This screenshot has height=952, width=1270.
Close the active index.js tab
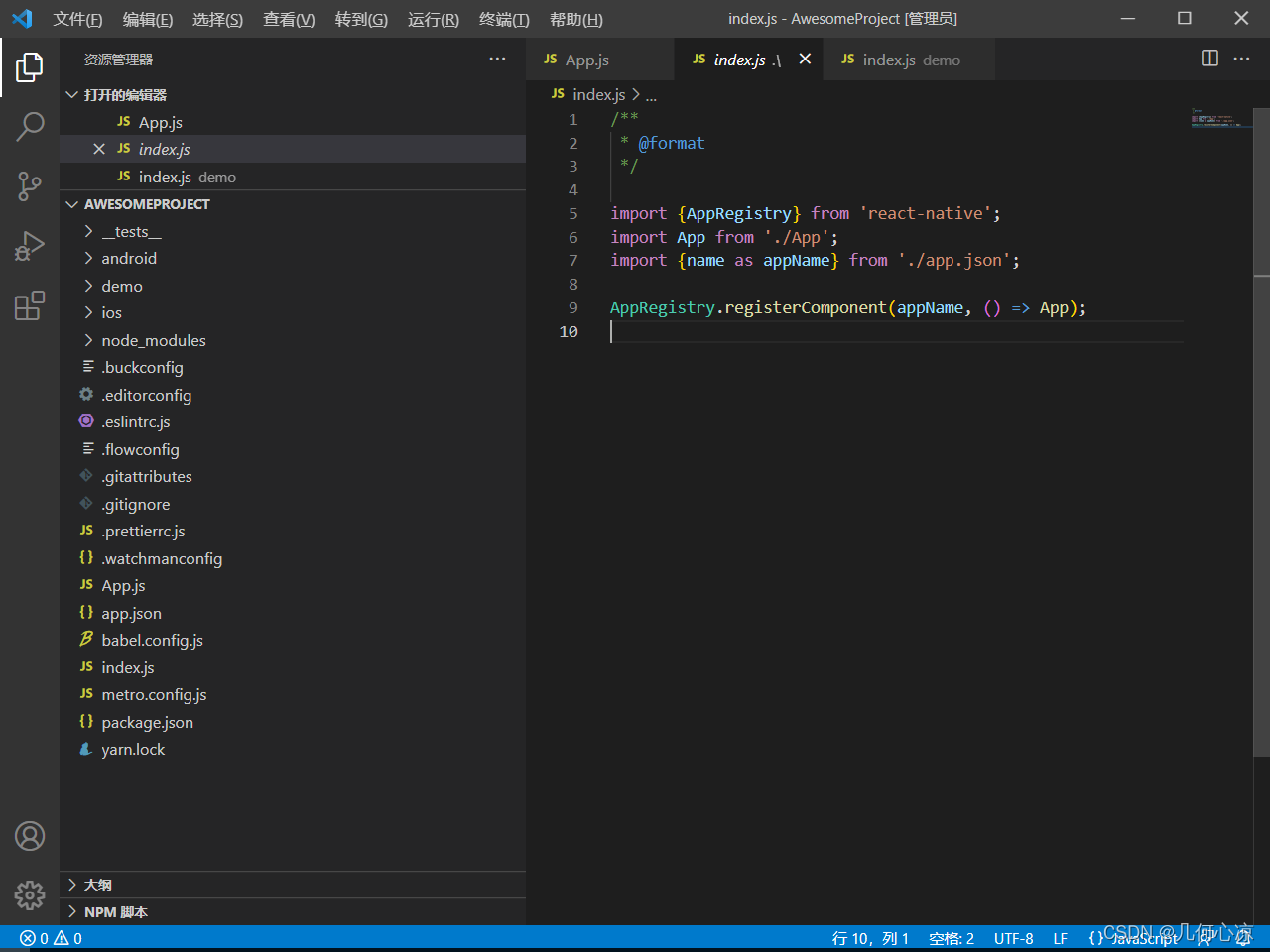point(805,59)
